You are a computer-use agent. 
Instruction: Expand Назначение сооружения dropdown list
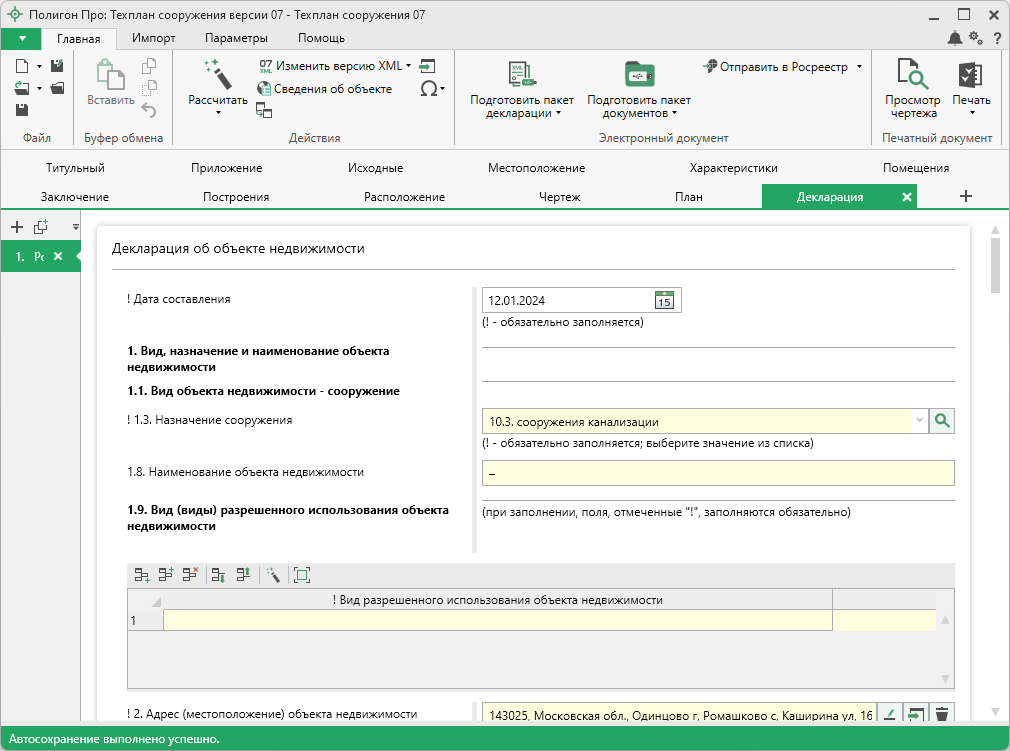(x=919, y=421)
